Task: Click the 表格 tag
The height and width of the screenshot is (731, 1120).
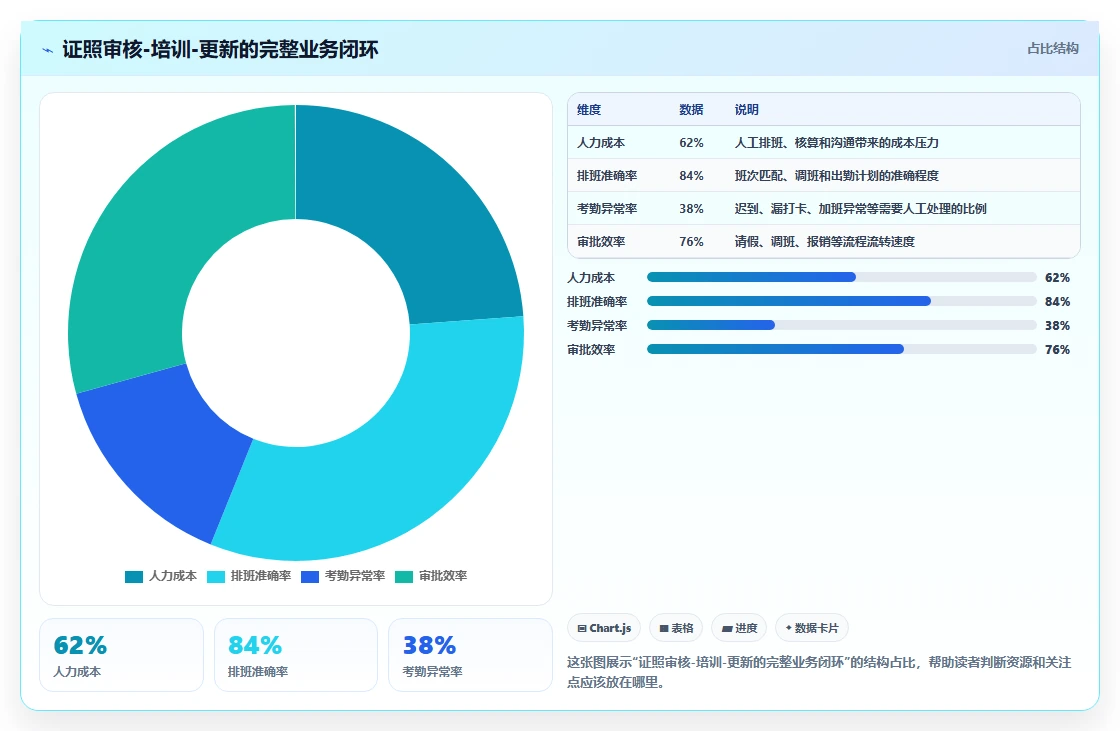Action: click(x=676, y=628)
